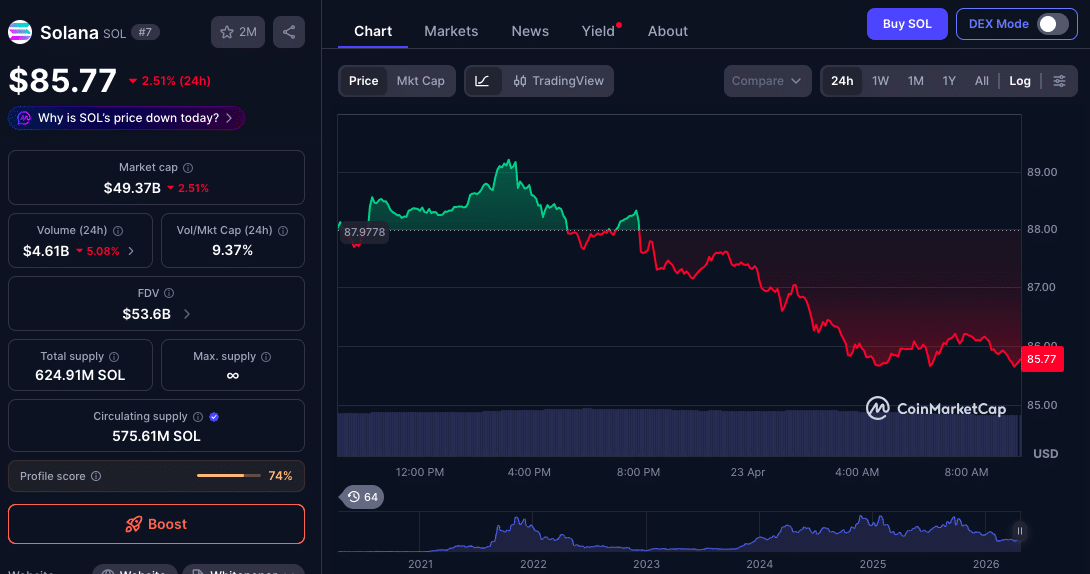Click Max. supply info icon
This screenshot has width=1090, height=574.
click(x=266, y=356)
